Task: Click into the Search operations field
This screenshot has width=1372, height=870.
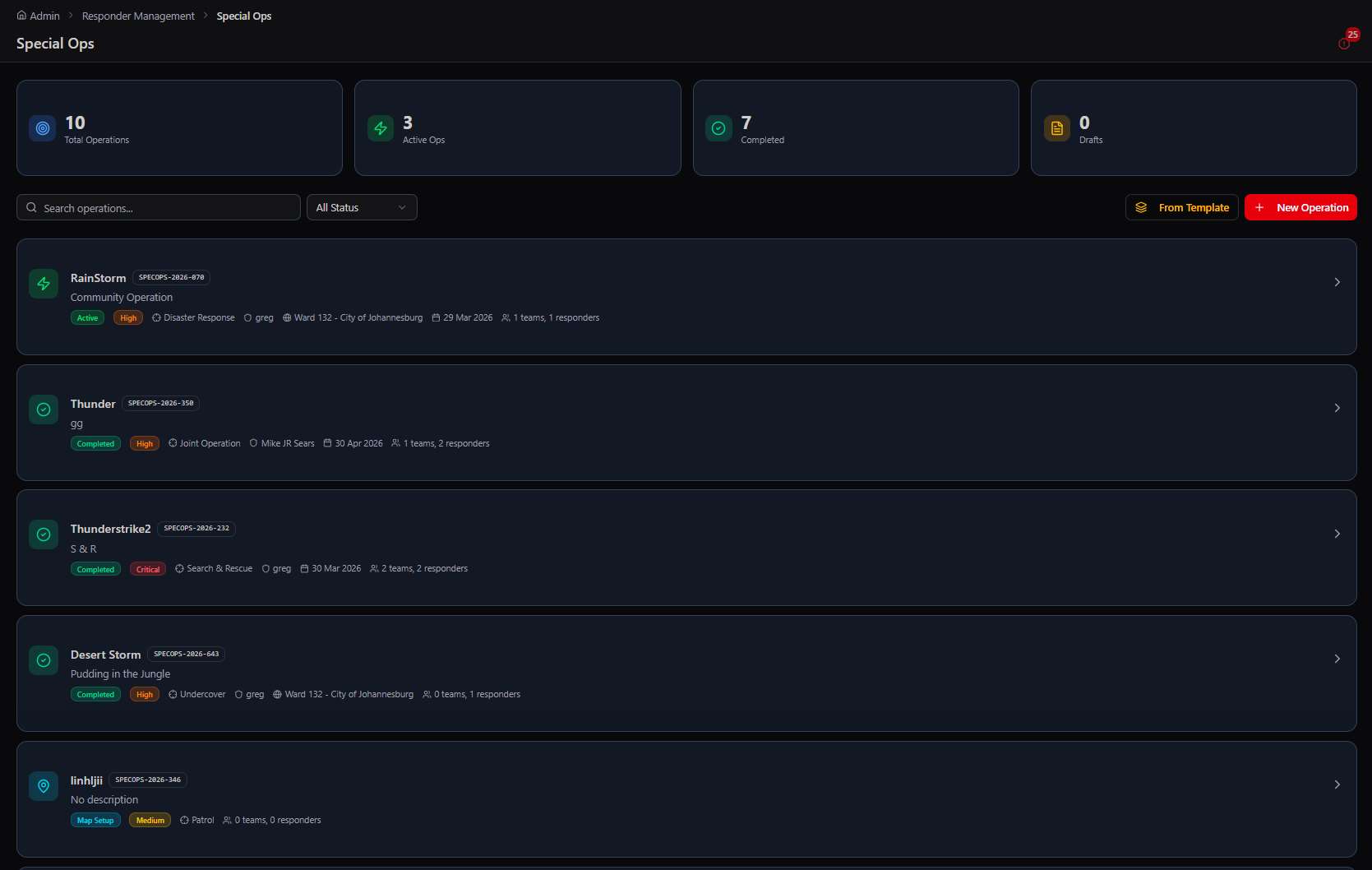Action: [x=159, y=207]
